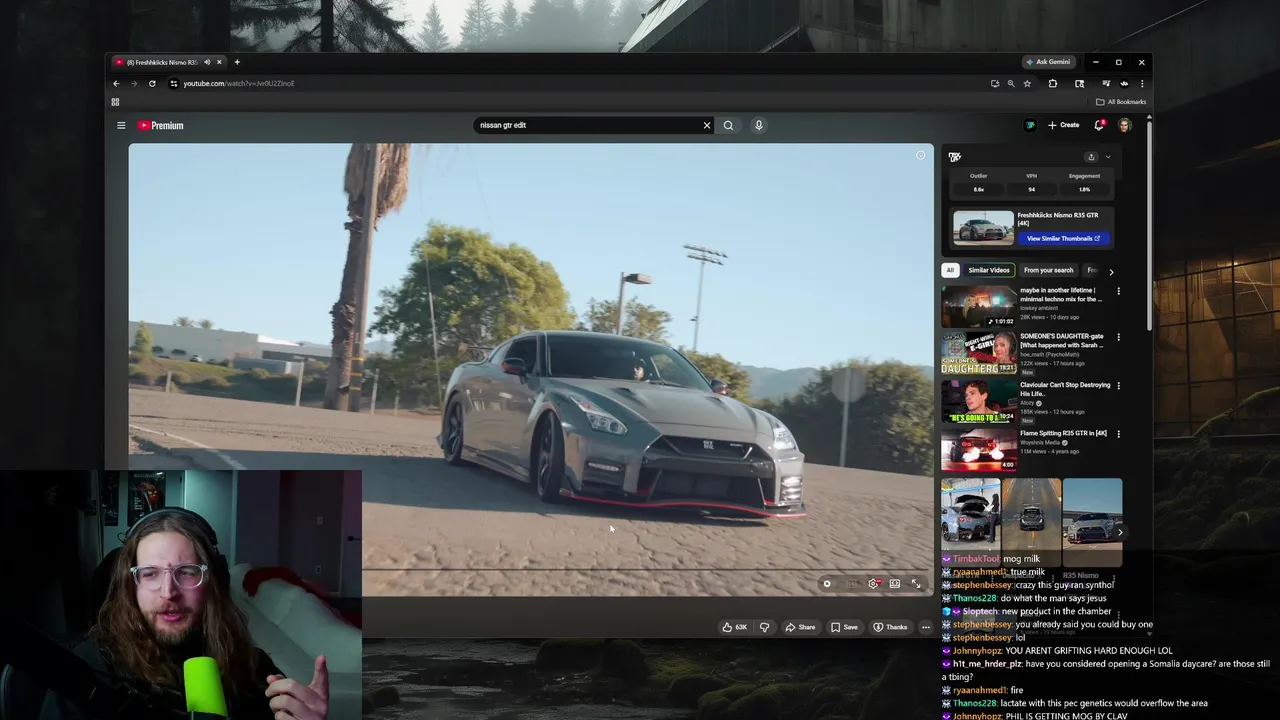Focus the YouTube search field
The width and height of the screenshot is (1280, 720).
(588, 125)
